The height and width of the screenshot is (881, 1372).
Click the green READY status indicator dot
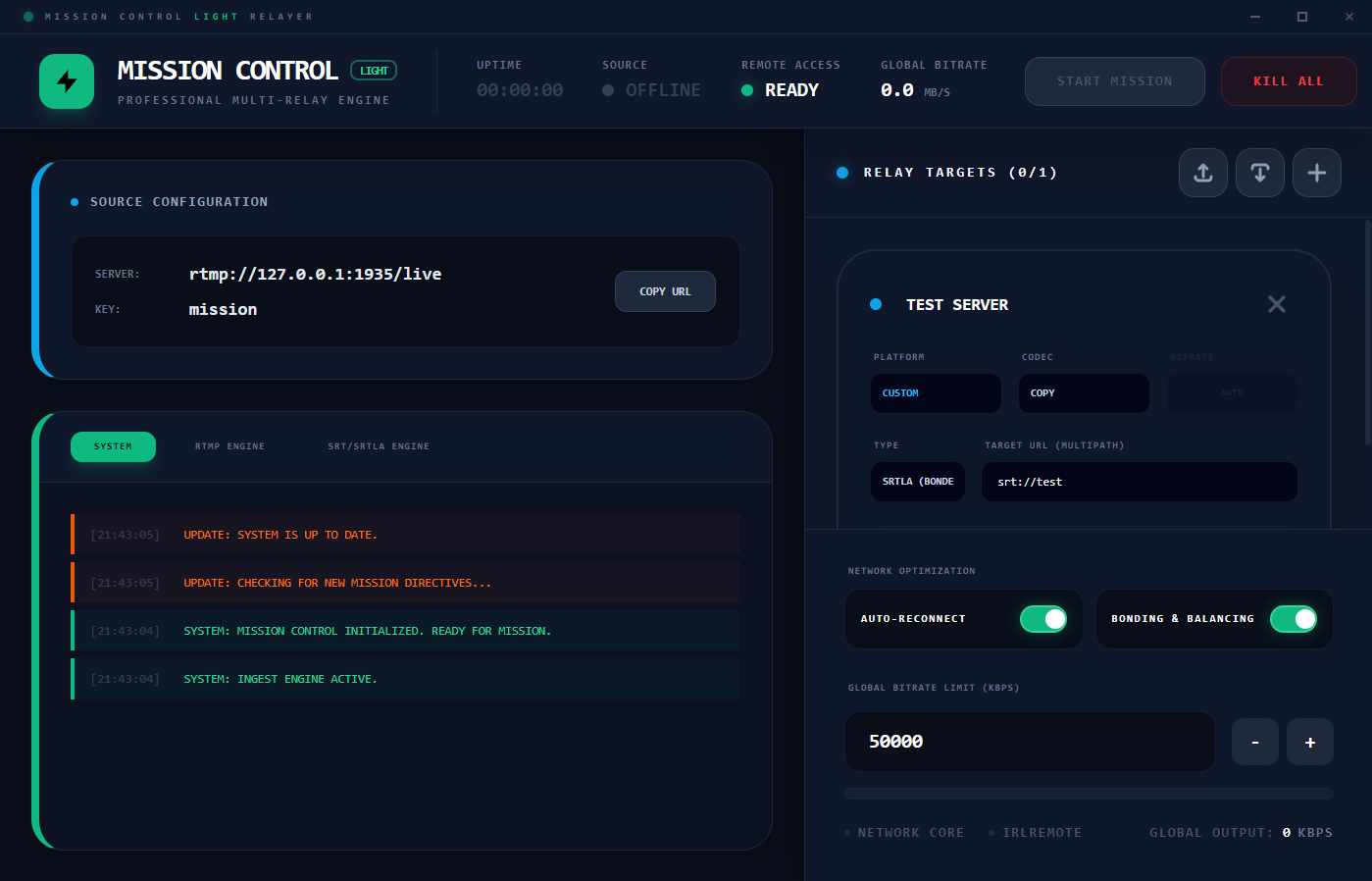(x=747, y=90)
